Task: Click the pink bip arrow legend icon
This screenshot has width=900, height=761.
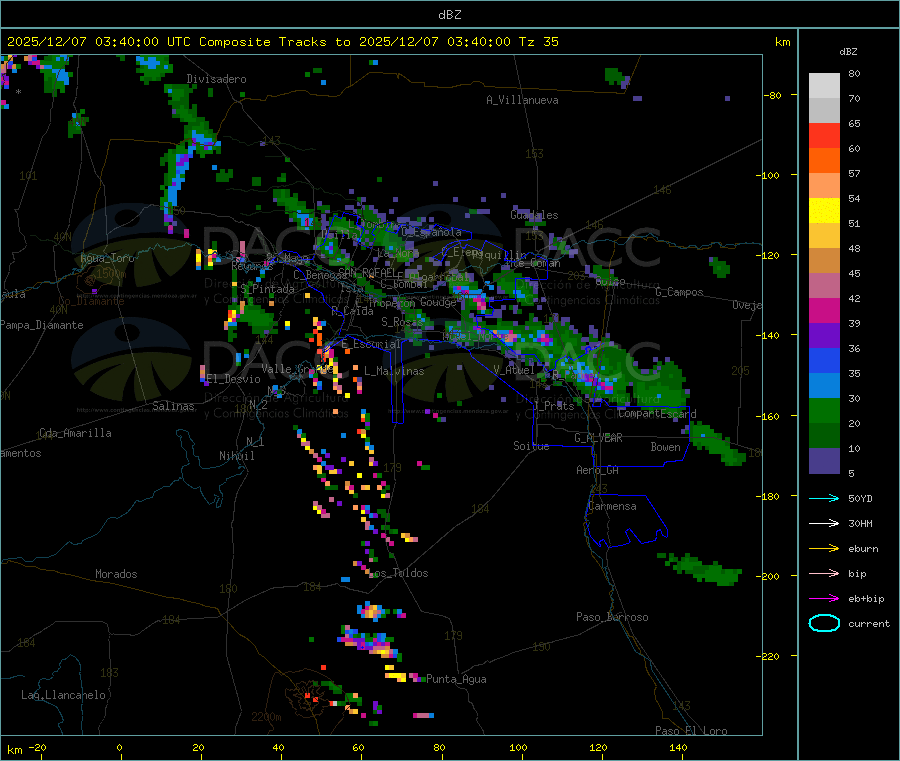Action: [x=824, y=573]
